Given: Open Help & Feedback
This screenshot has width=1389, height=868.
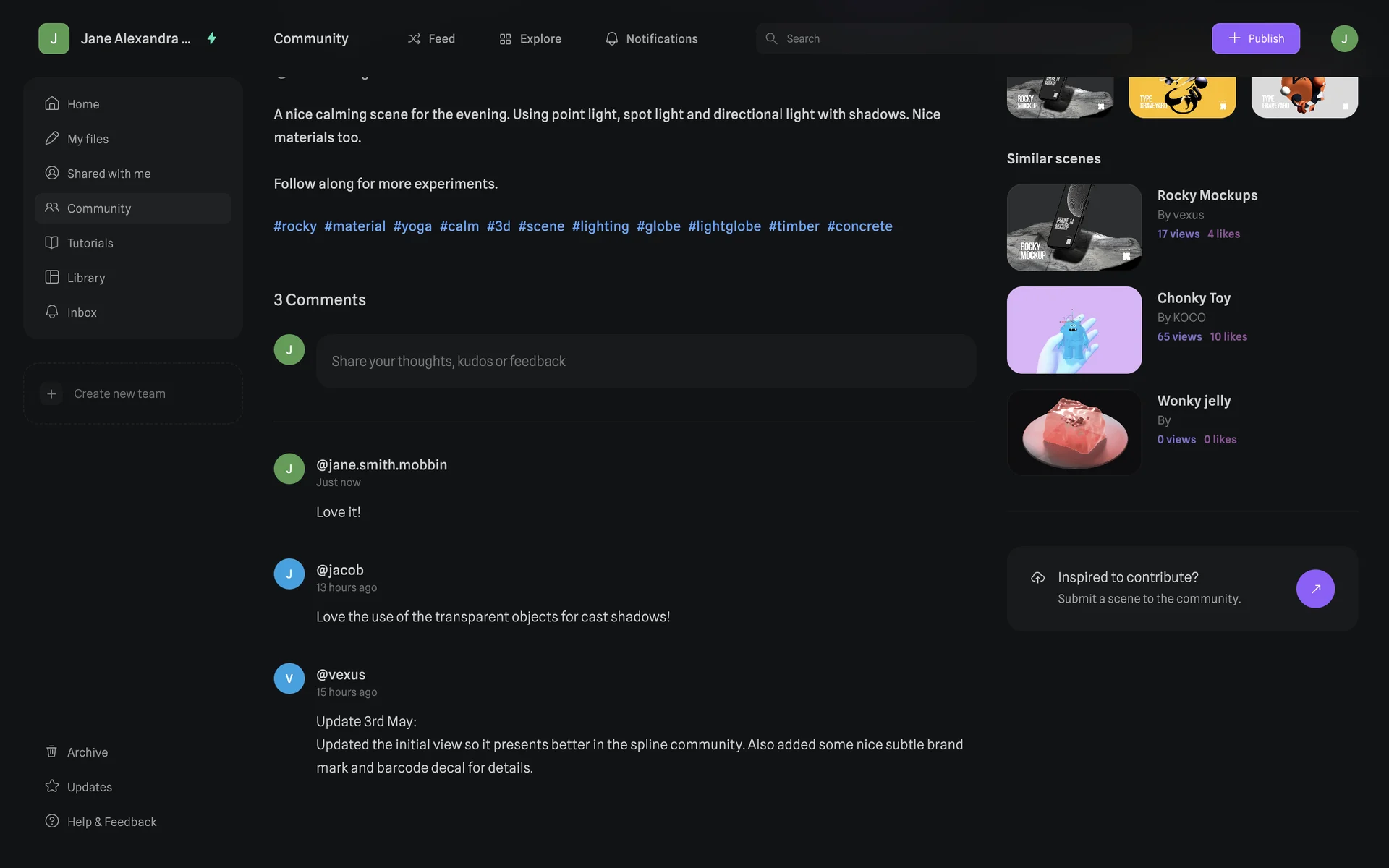Looking at the screenshot, I should pos(111,822).
